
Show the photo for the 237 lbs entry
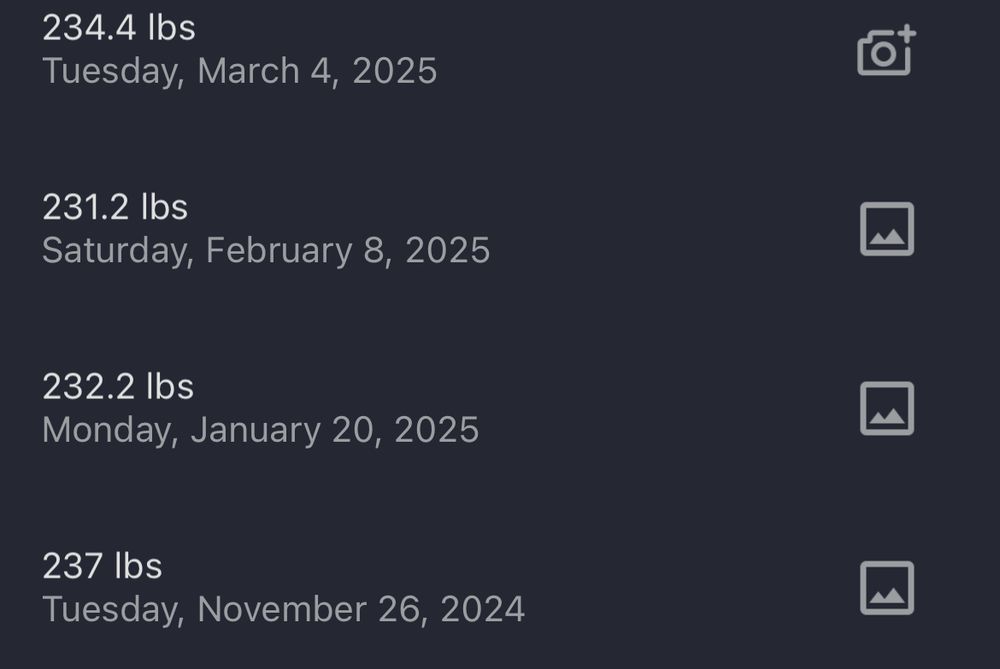[x=887, y=588]
